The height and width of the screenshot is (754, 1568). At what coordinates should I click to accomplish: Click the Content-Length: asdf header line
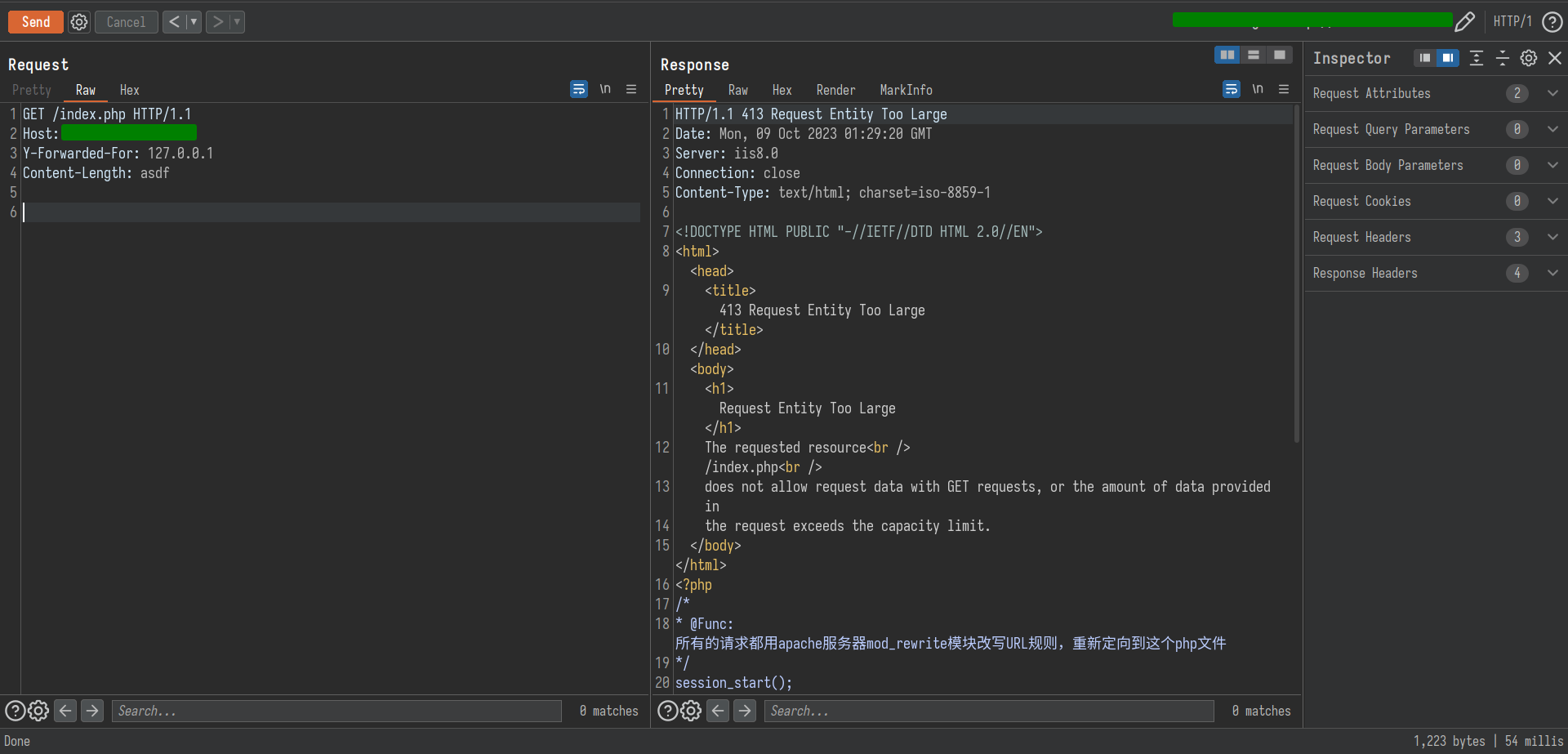click(x=96, y=173)
